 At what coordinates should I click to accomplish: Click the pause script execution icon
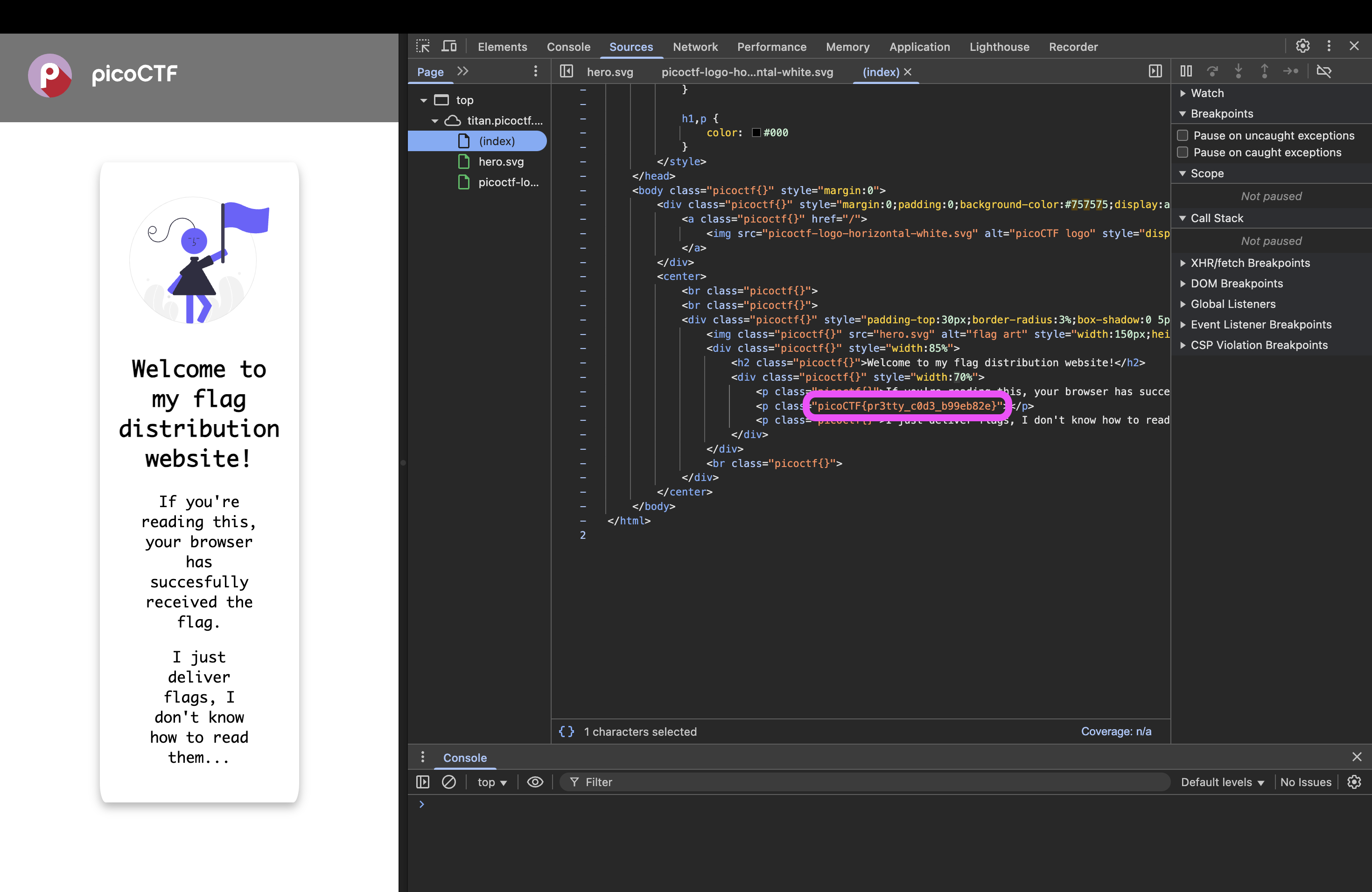click(x=1186, y=71)
